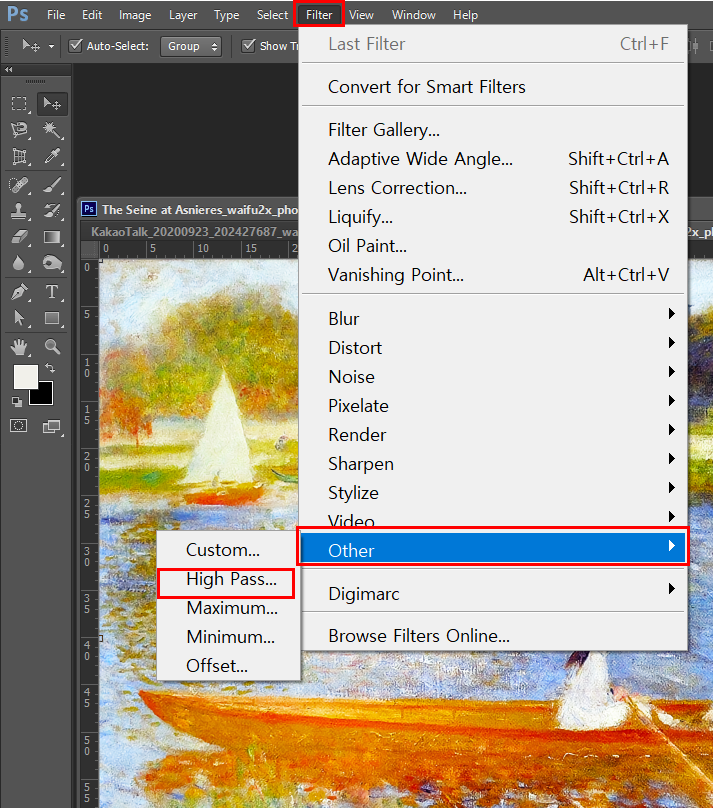Expand the Digimarc submenu
This screenshot has width=713, height=808.
coord(493,594)
